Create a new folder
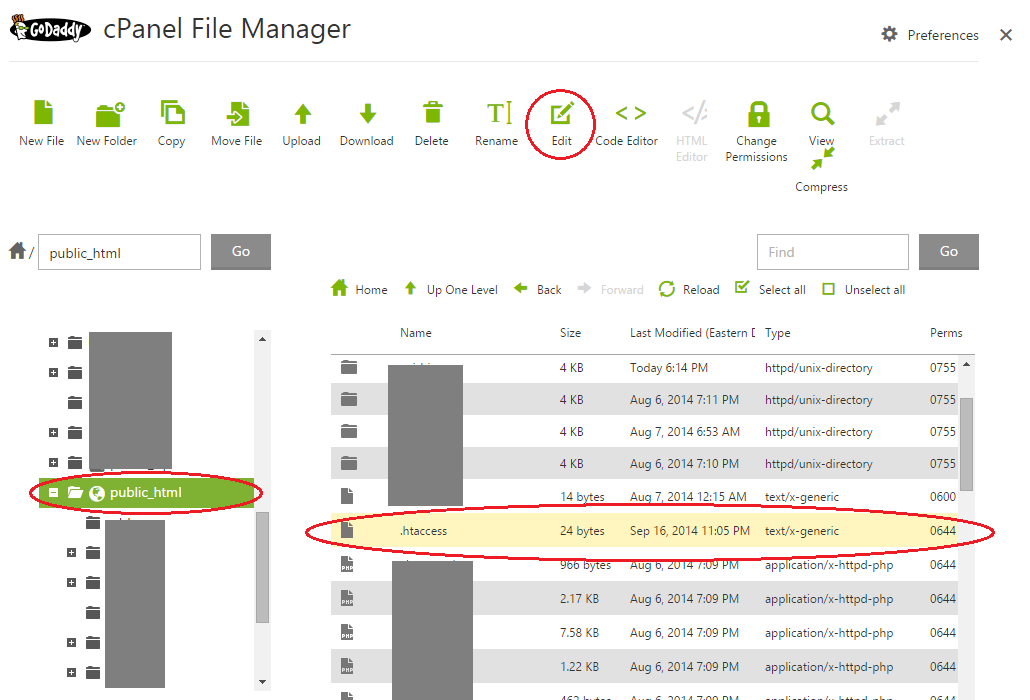This screenshot has width=1030, height=700. 106,120
